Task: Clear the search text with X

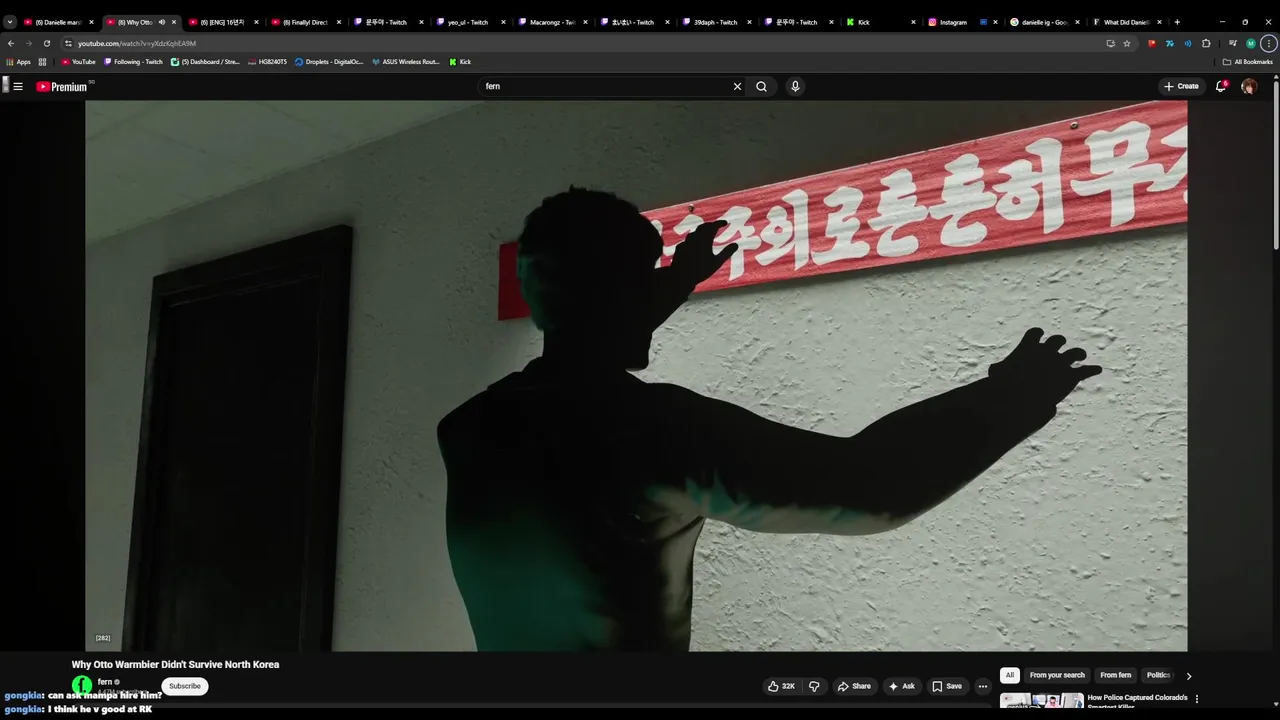Action: tap(738, 87)
